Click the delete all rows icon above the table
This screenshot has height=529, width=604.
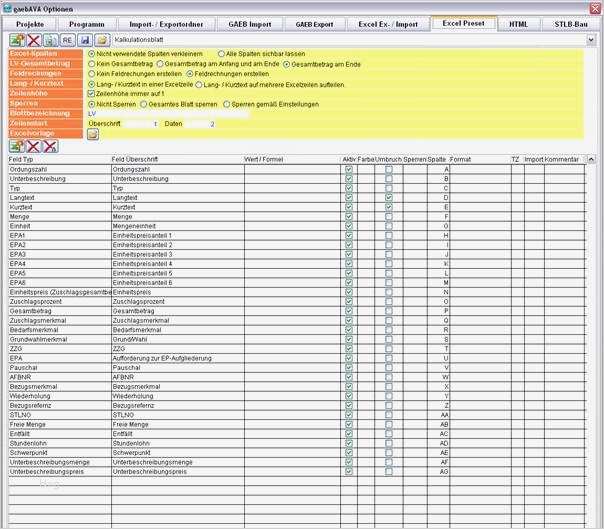pos(50,146)
